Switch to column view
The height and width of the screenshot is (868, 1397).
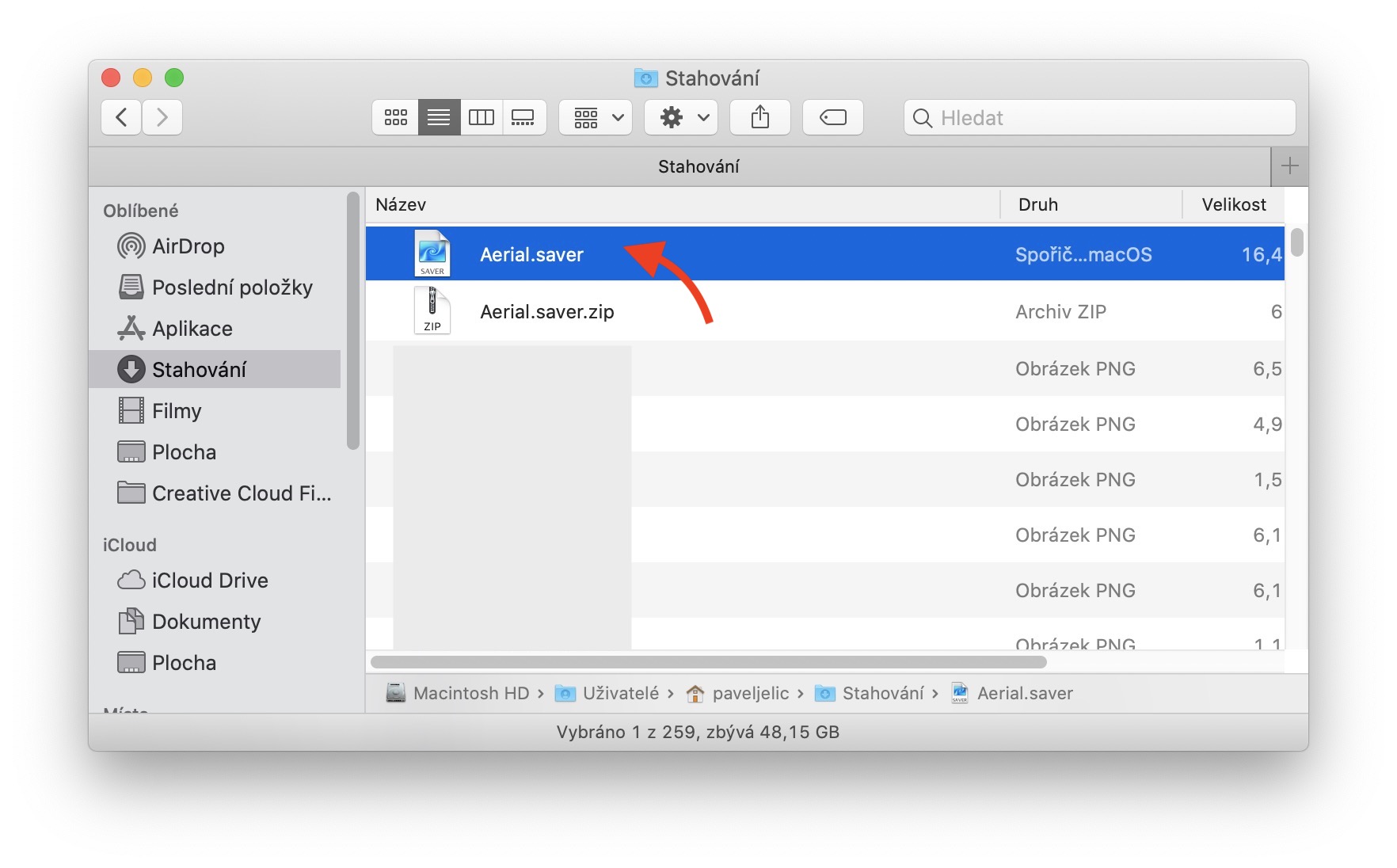click(x=482, y=117)
